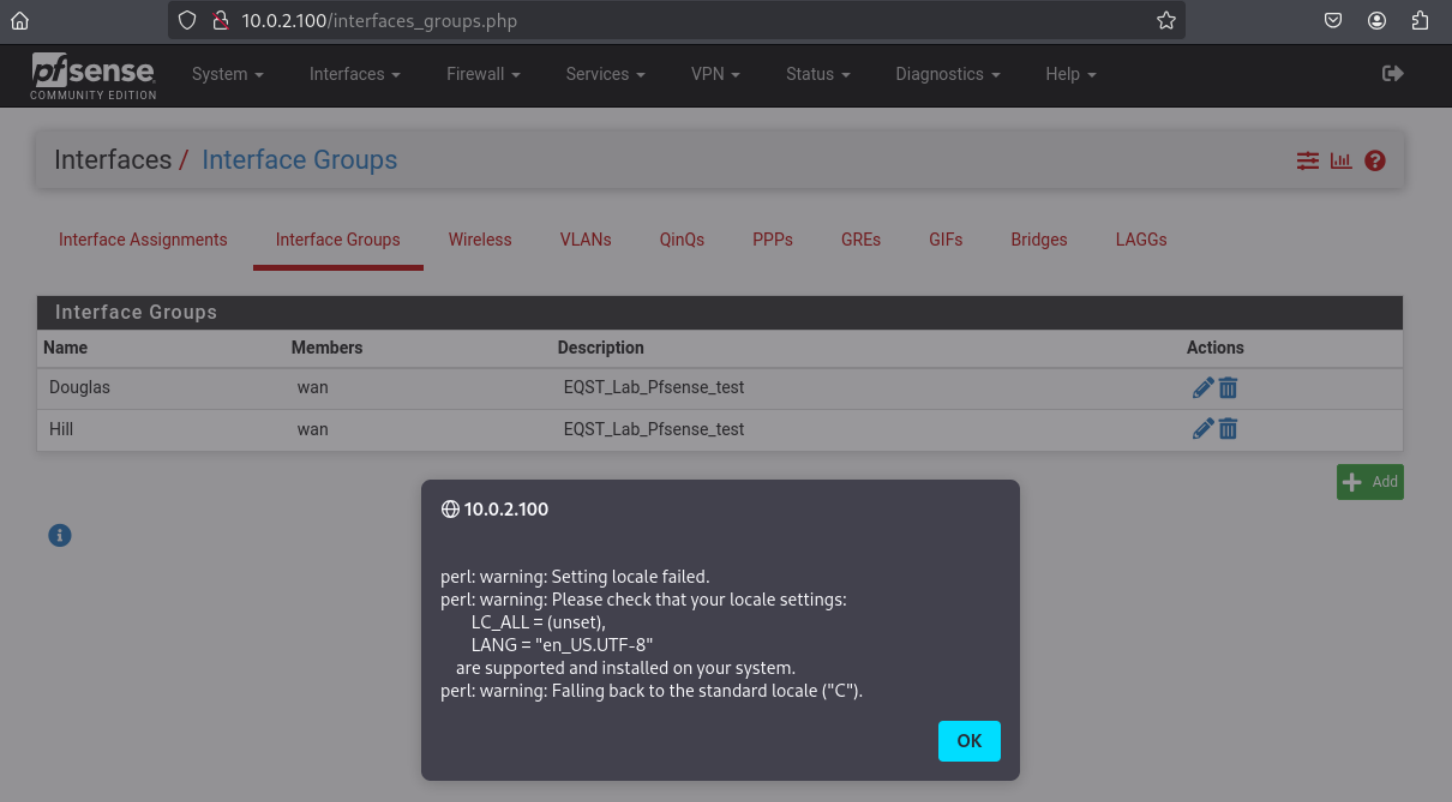Screen dimensions: 1452x802
Task: Open the red help question mark icon
Action: click(x=1375, y=160)
